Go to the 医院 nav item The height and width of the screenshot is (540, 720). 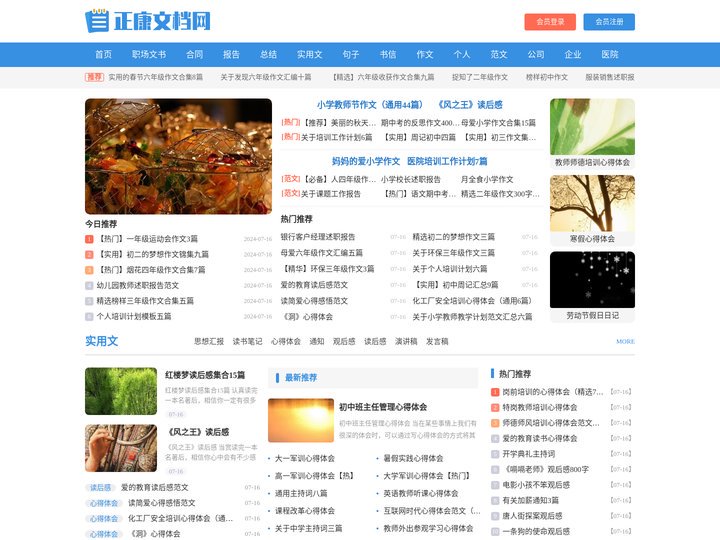tap(610, 54)
